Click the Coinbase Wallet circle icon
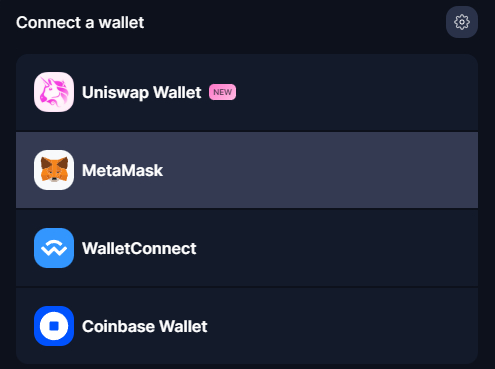Screen dimensions: 495x369 click(54, 326)
